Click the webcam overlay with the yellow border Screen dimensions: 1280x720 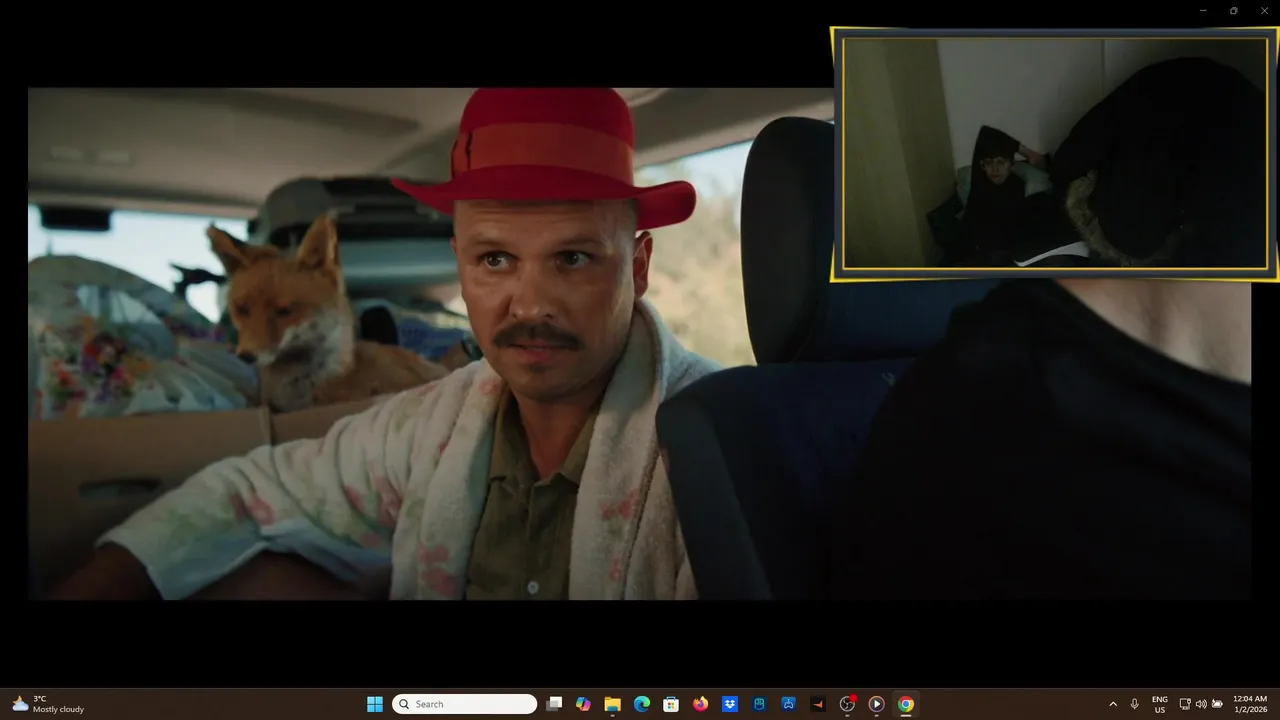tap(1055, 153)
